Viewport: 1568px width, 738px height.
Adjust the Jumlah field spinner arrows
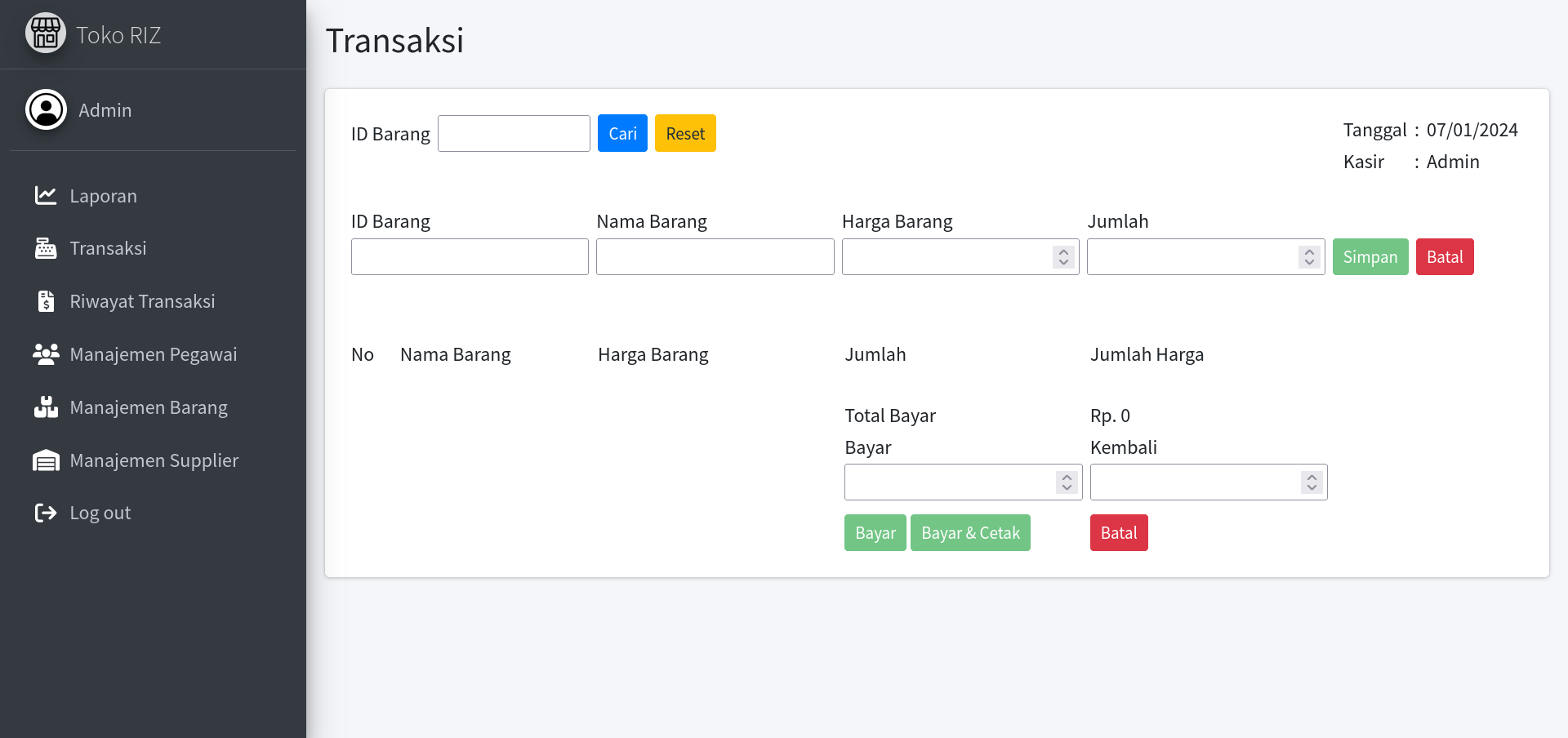(x=1309, y=257)
